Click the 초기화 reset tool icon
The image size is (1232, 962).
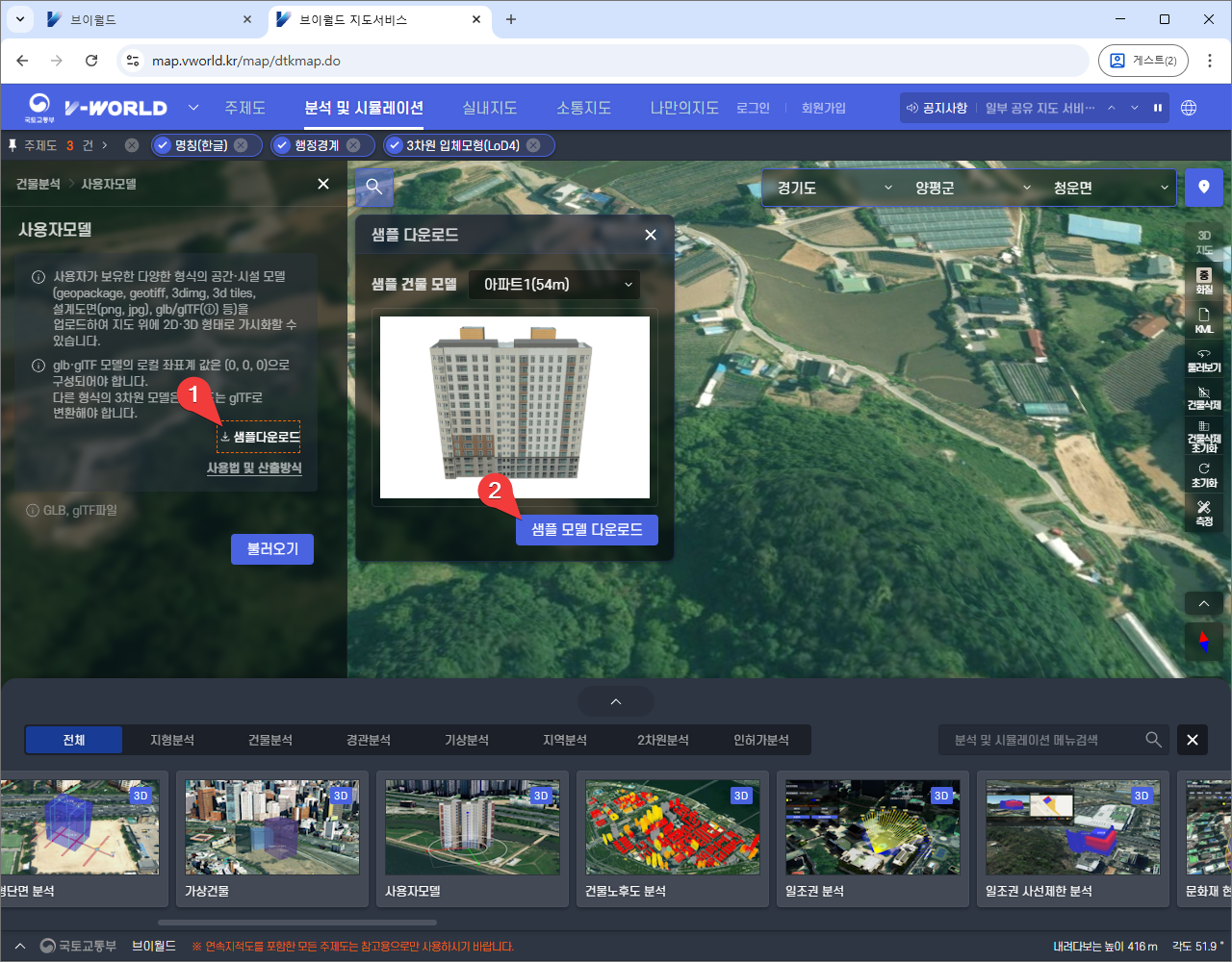click(1203, 474)
